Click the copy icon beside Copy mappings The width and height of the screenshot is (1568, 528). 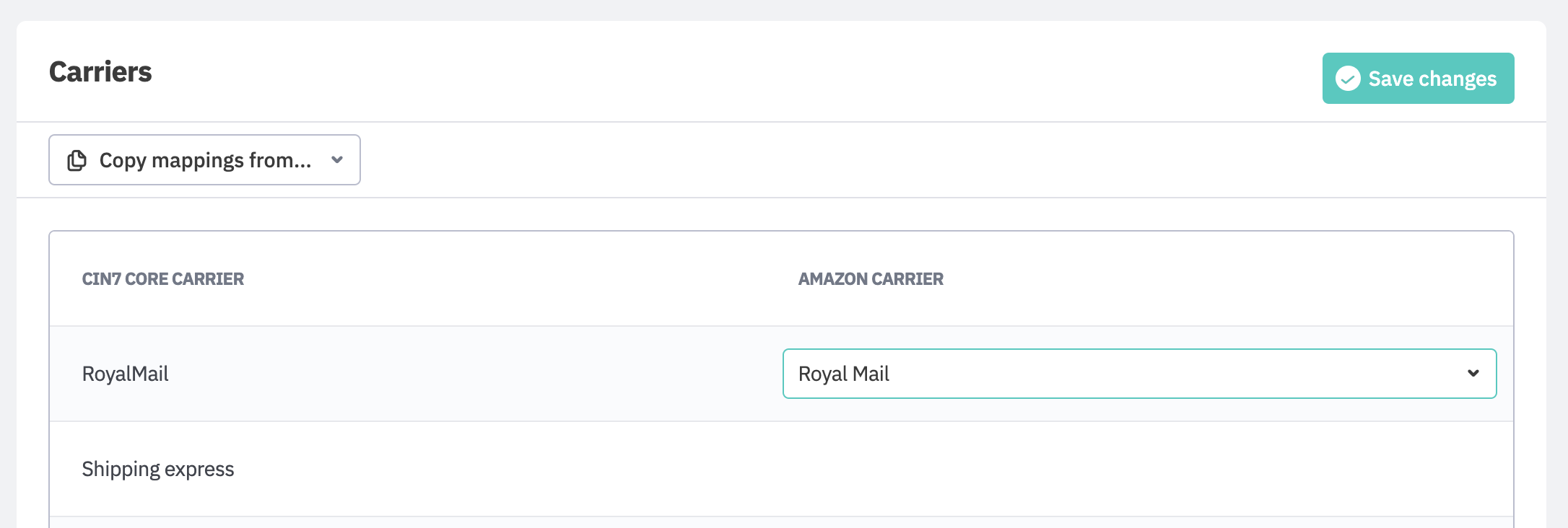click(x=77, y=160)
